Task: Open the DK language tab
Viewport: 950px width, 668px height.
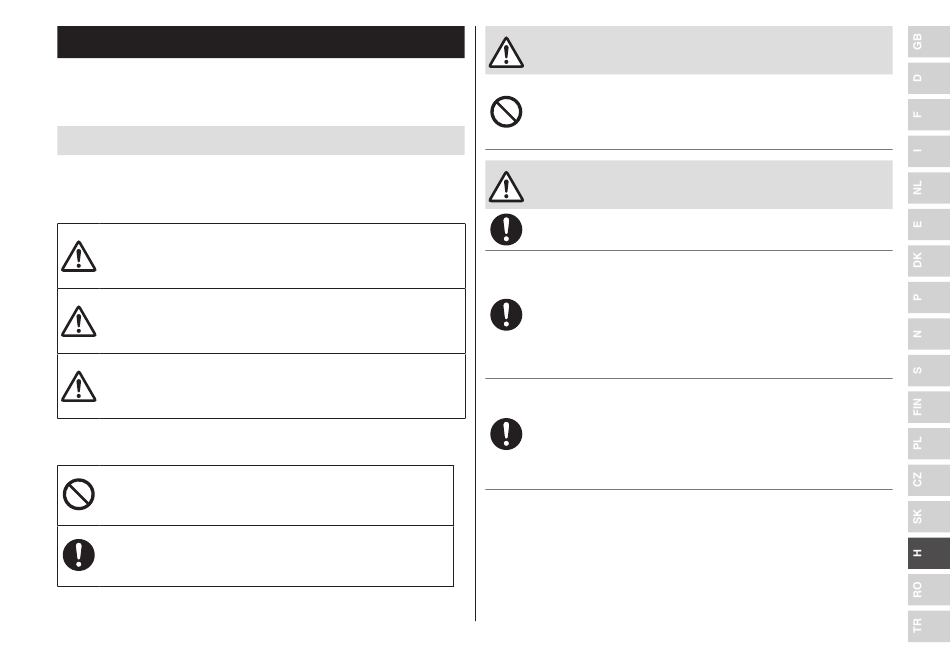Action: 929,260
